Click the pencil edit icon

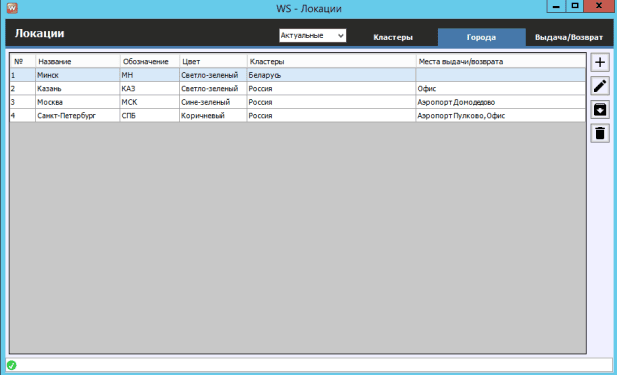(600, 86)
